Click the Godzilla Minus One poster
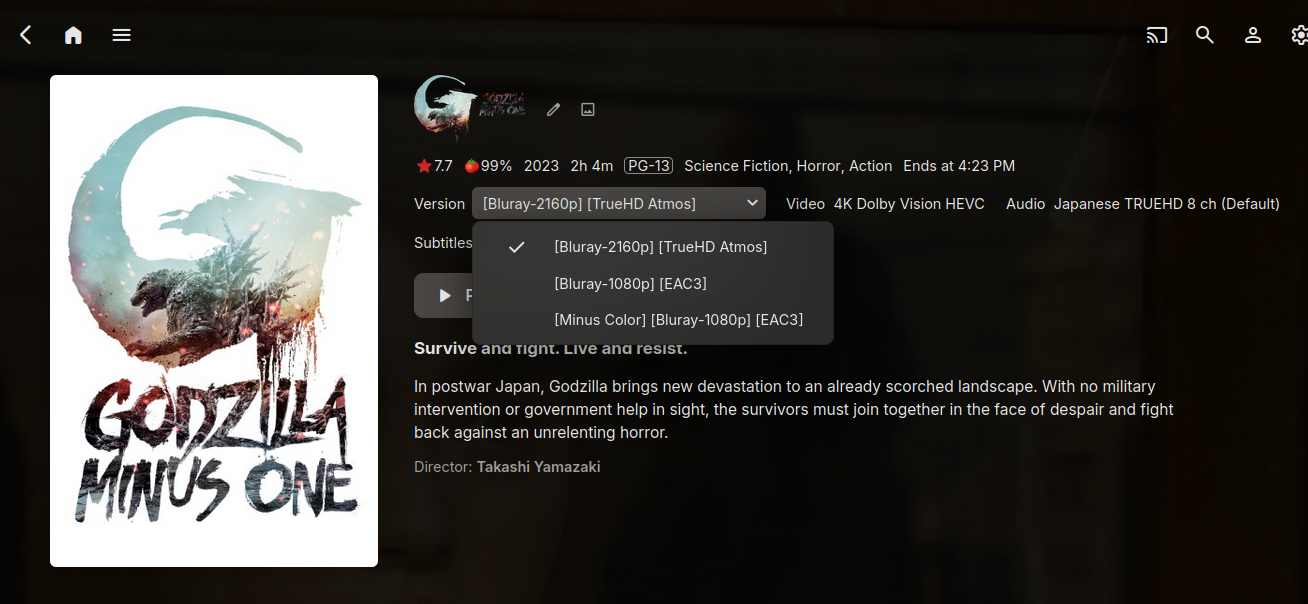Screen dimensions: 1308x604 214,321
